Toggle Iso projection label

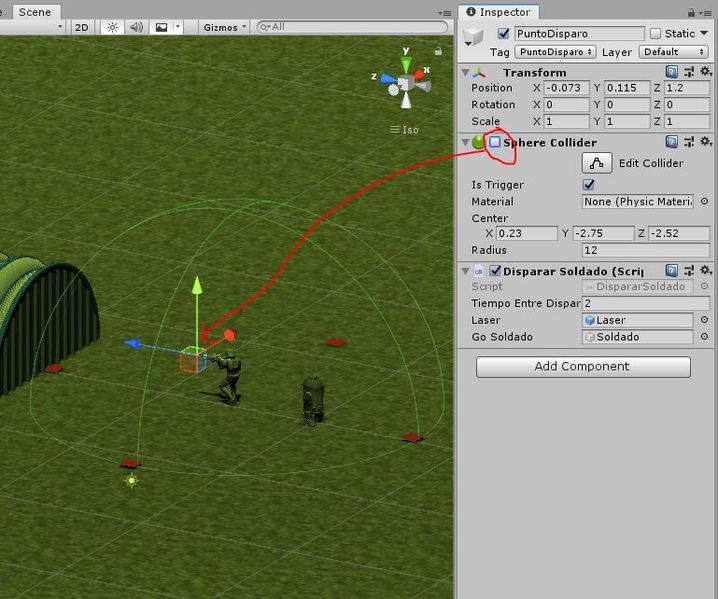(404, 130)
